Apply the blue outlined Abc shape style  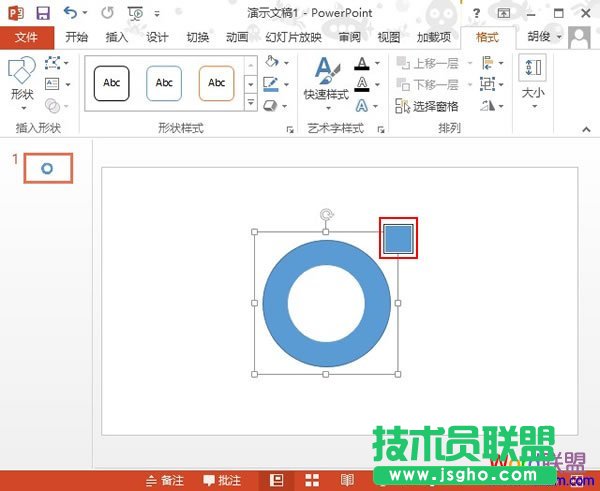(x=164, y=83)
